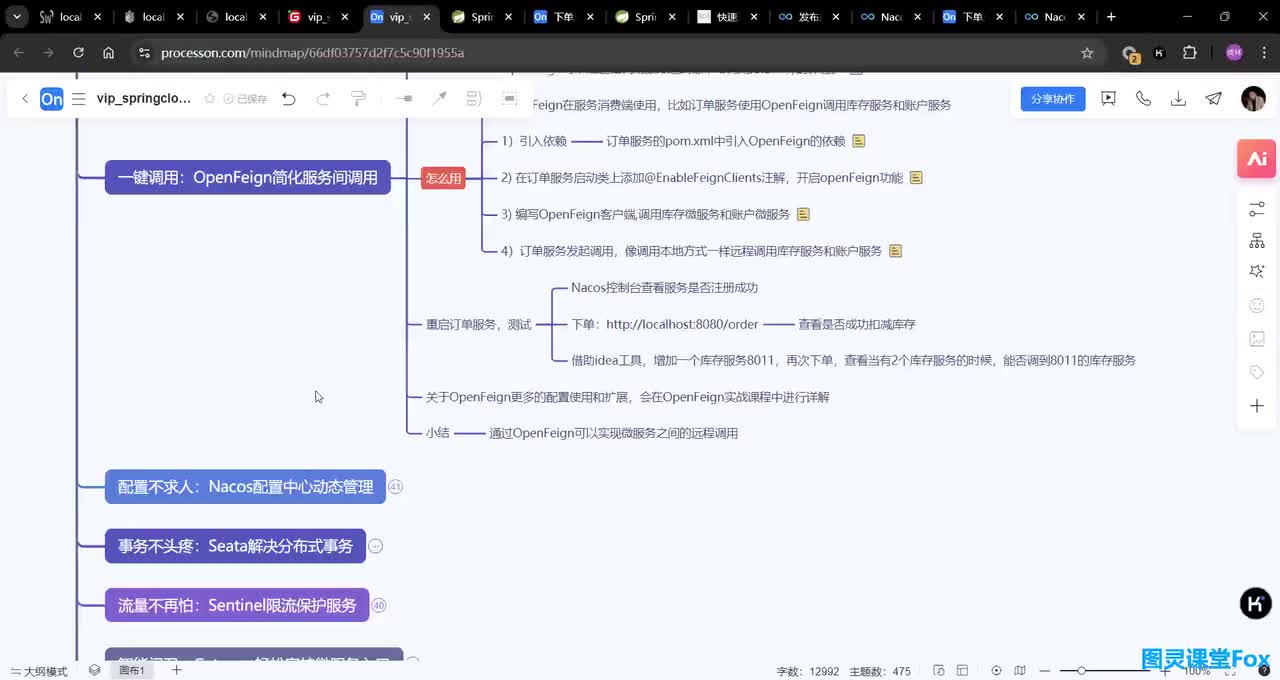The width and height of the screenshot is (1280, 680).
Task: Open the image insert icon on the right sidebar
Action: (x=1257, y=339)
